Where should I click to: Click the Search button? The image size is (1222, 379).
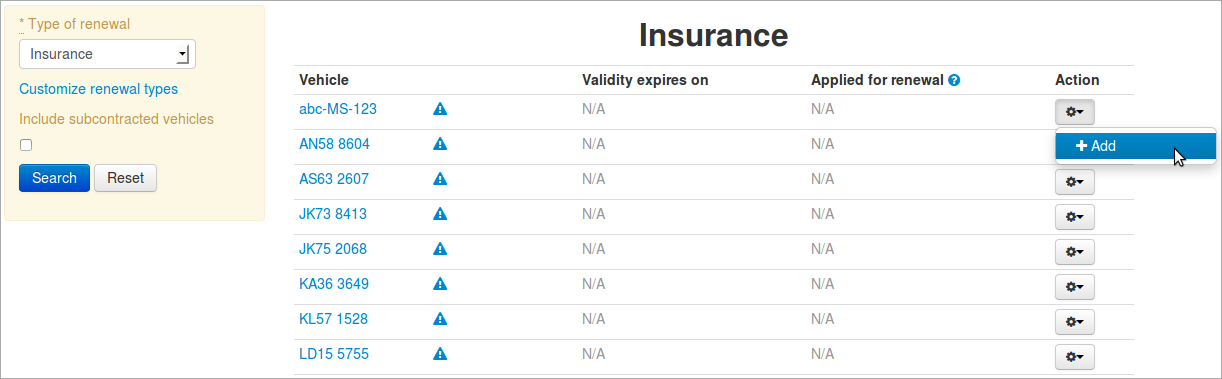(x=54, y=178)
